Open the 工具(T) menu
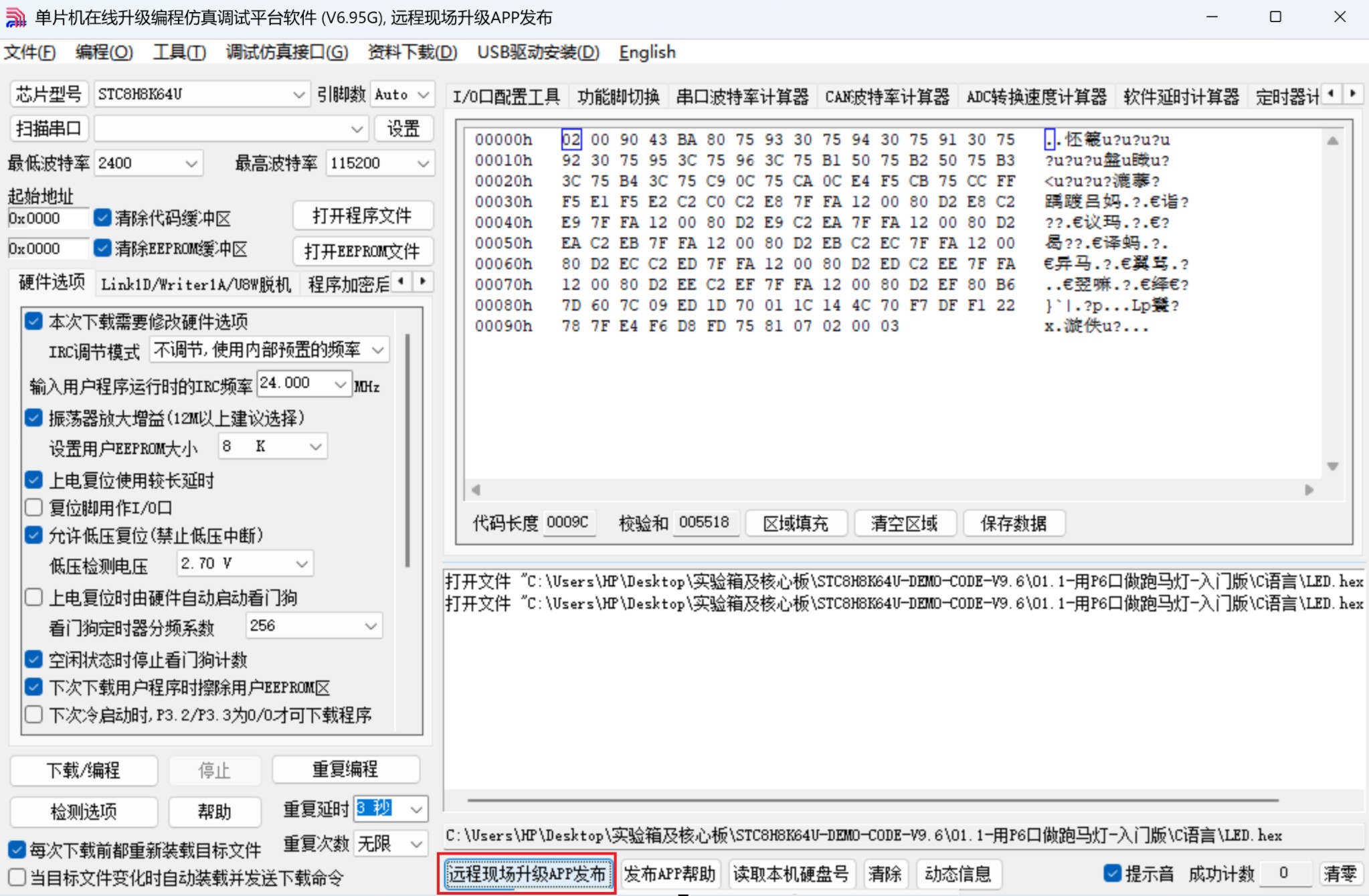The width and height of the screenshot is (1369, 896). (x=179, y=52)
